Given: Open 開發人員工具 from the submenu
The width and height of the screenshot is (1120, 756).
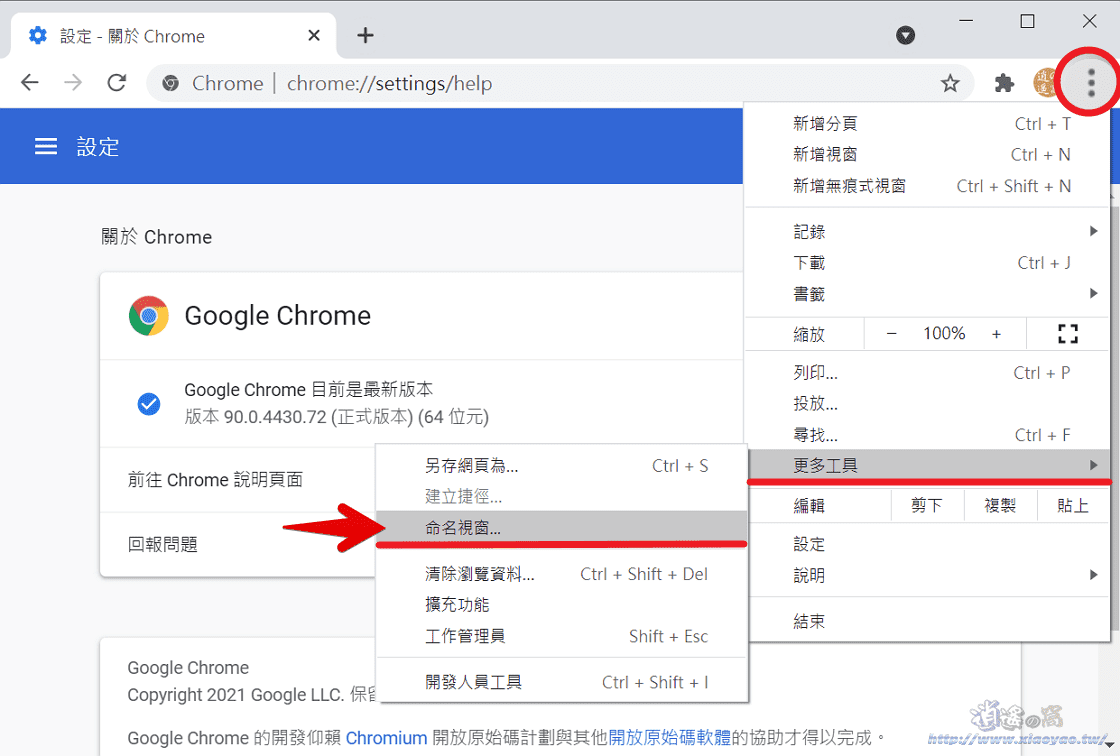Looking at the screenshot, I should point(561,682).
